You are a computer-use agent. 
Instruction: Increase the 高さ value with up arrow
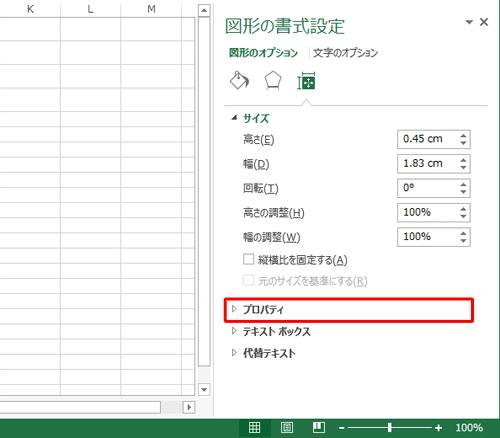(x=463, y=136)
